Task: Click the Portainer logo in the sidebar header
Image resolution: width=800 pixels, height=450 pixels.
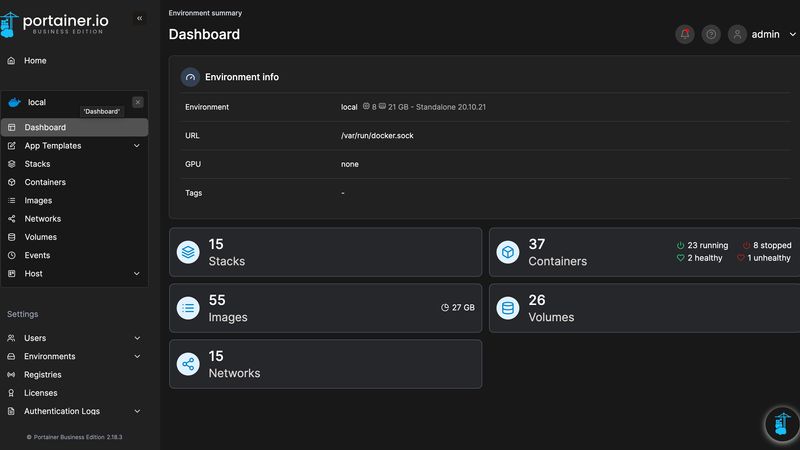Action: [x=62, y=22]
